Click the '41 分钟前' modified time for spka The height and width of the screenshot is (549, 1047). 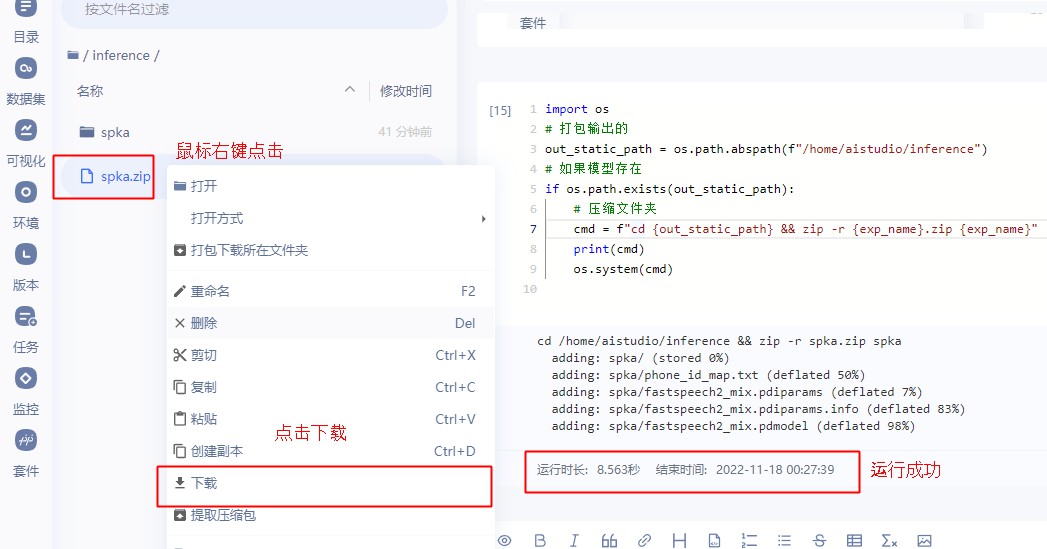click(405, 132)
